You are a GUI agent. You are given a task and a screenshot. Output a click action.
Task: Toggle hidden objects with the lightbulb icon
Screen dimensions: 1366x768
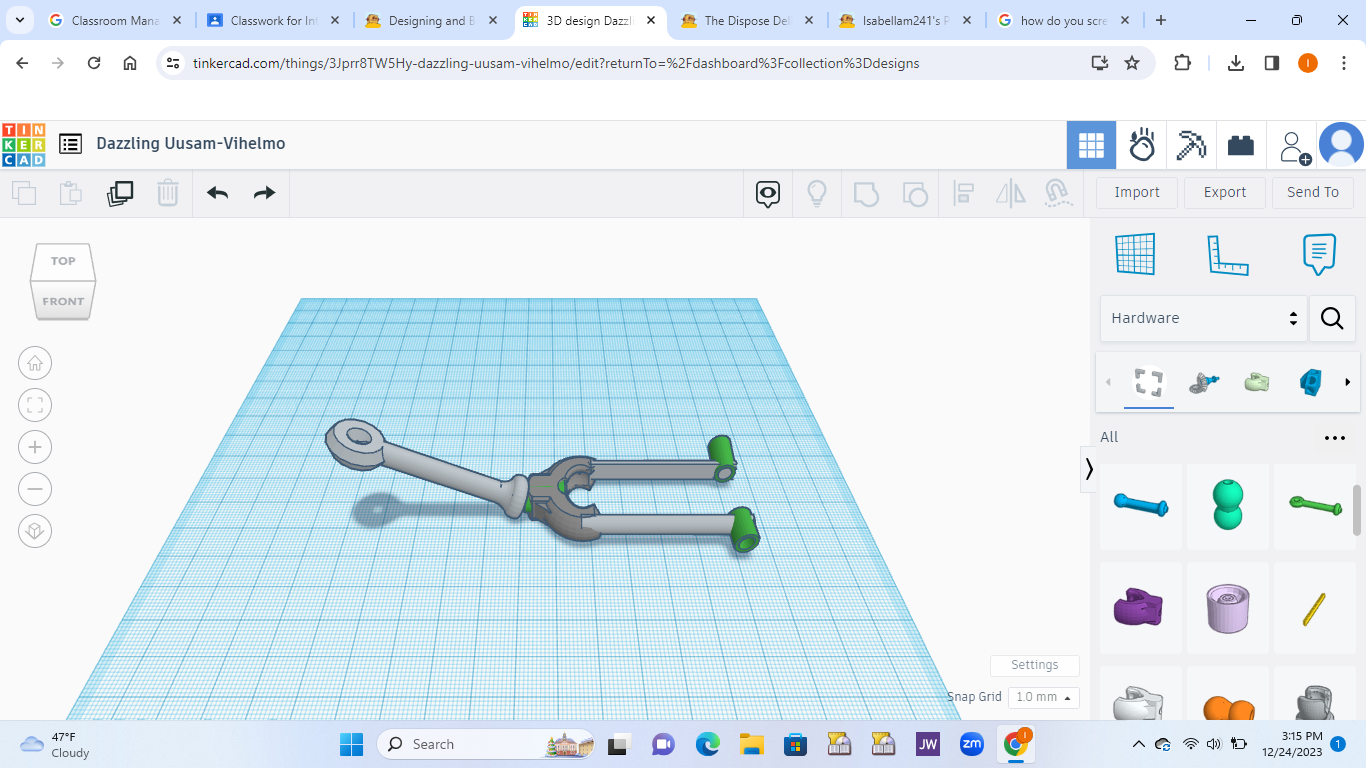coord(817,193)
